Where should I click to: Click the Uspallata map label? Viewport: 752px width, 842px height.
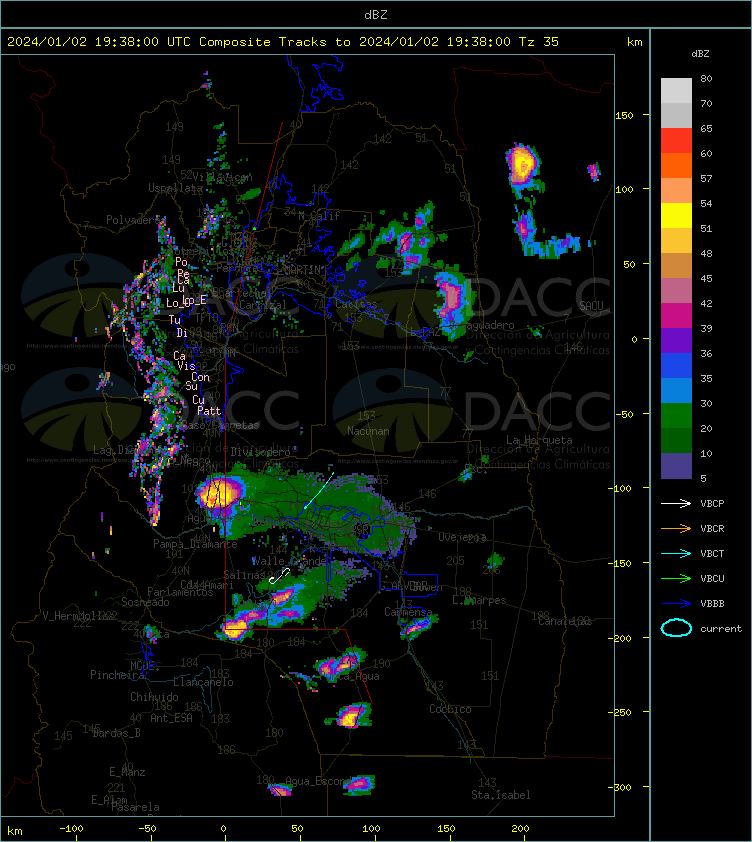pyautogui.click(x=175, y=188)
